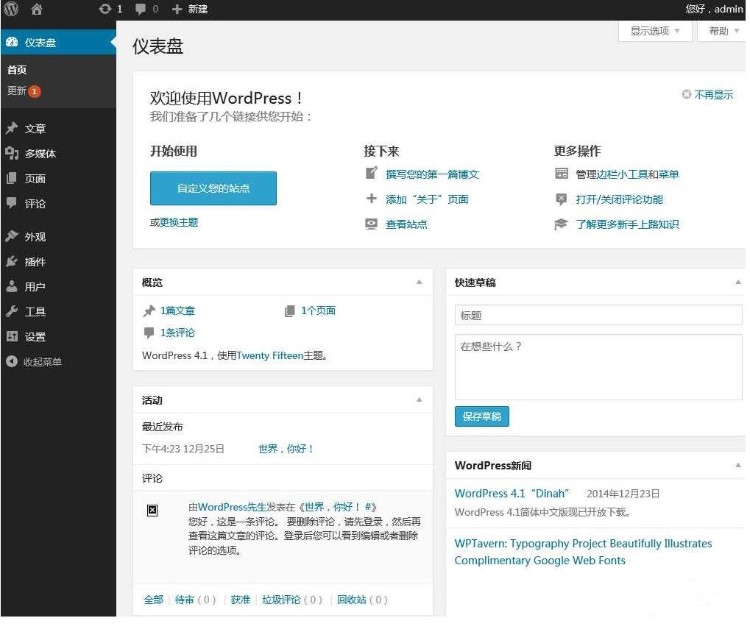Image resolution: width=750 pixels, height=643 pixels.
Task: Click comment toggle icon in 更多操作
Action: tap(562, 199)
